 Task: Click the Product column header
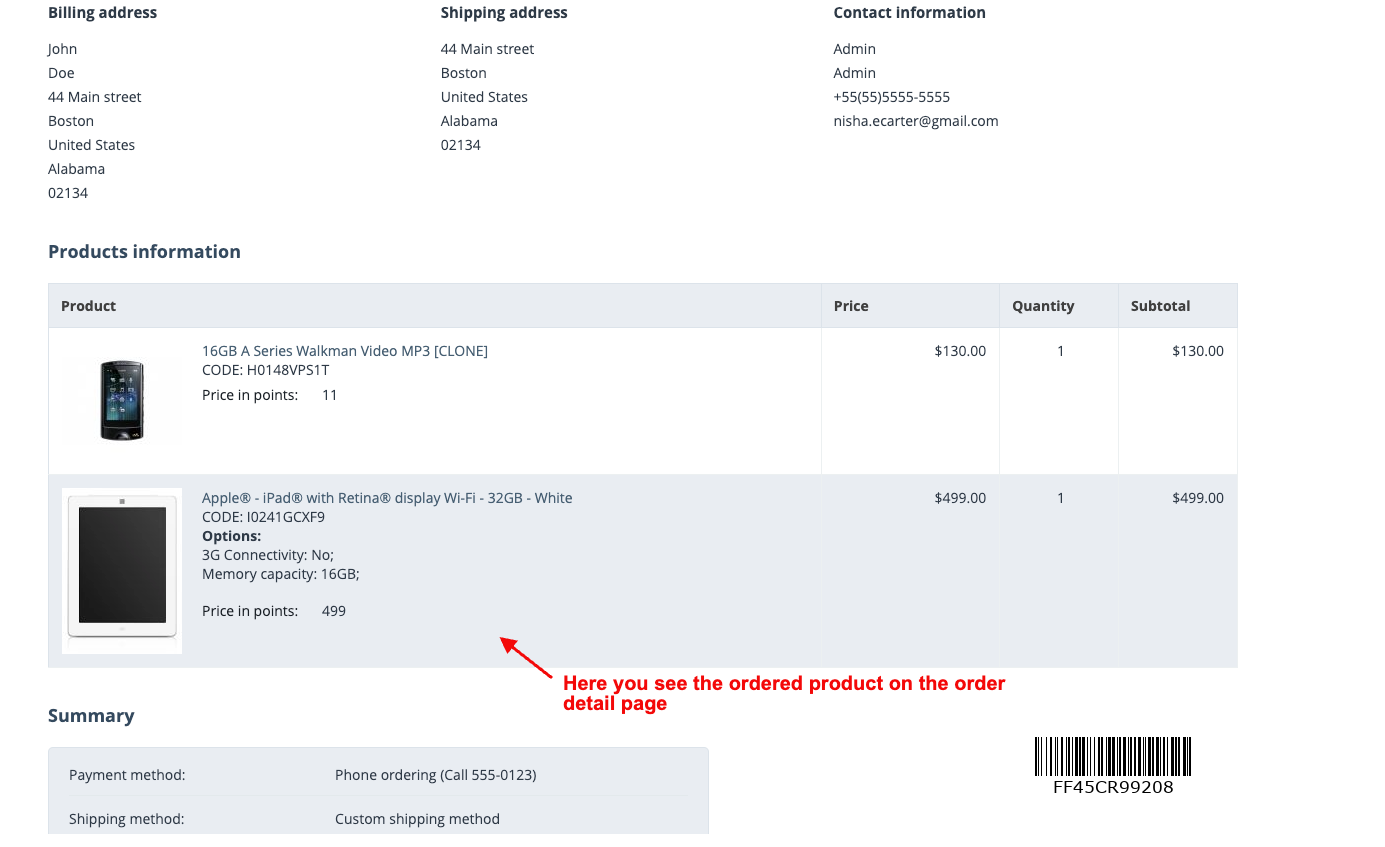coord(89,306)
